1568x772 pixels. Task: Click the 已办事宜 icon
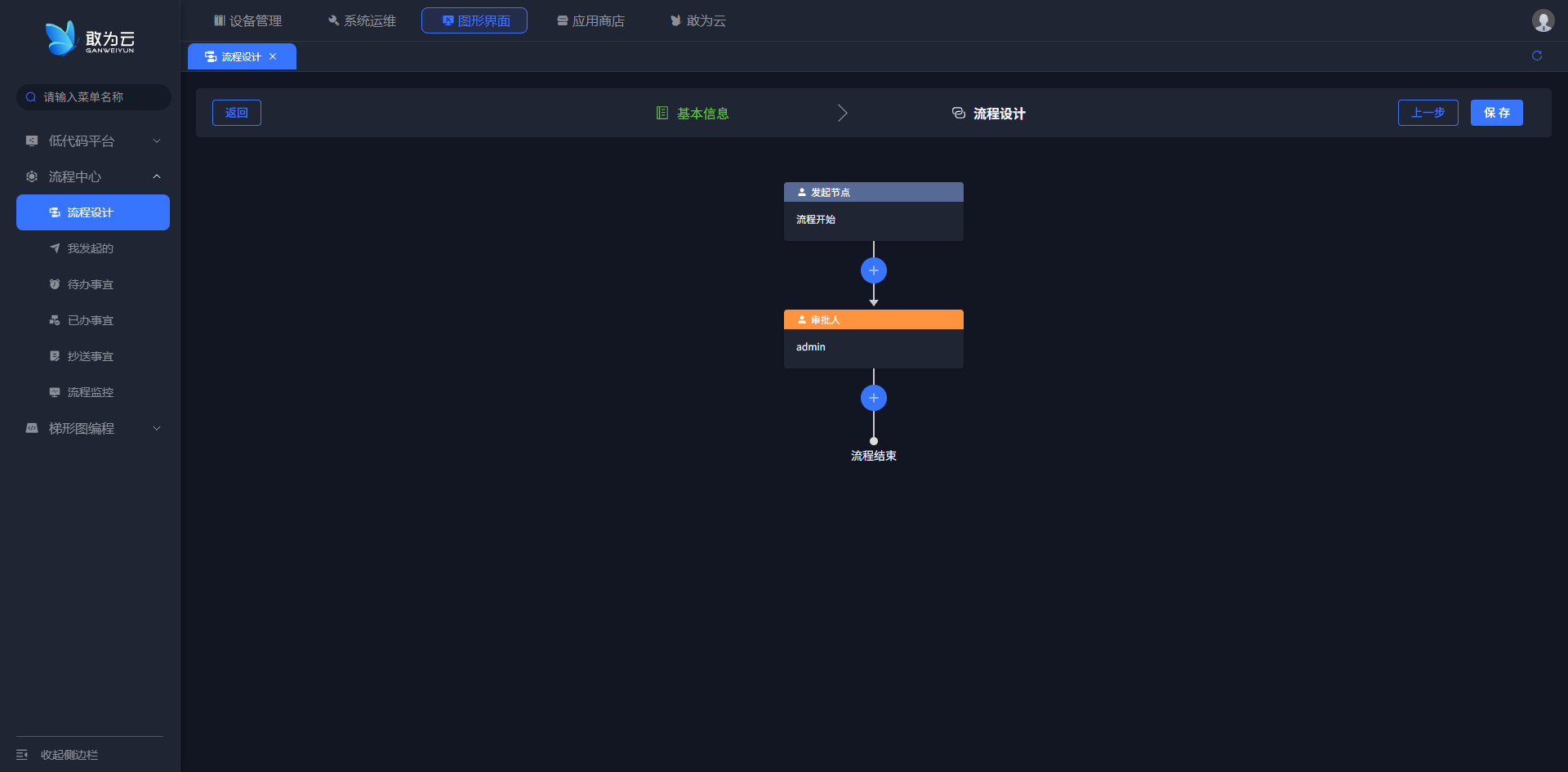click(55, 320)
